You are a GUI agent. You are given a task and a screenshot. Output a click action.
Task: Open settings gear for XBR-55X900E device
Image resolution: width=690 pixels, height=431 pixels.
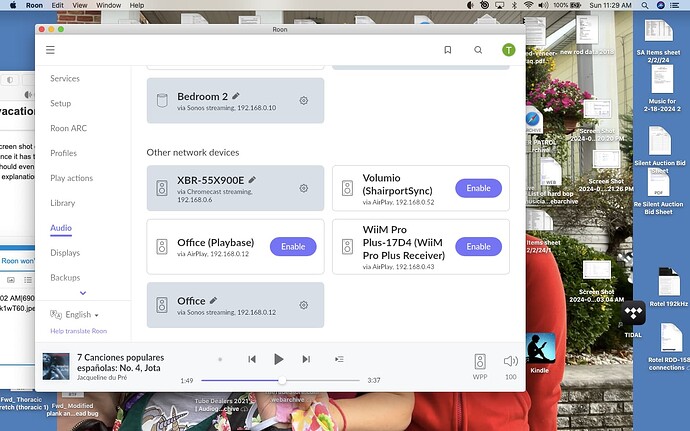[x=304, y=188]
